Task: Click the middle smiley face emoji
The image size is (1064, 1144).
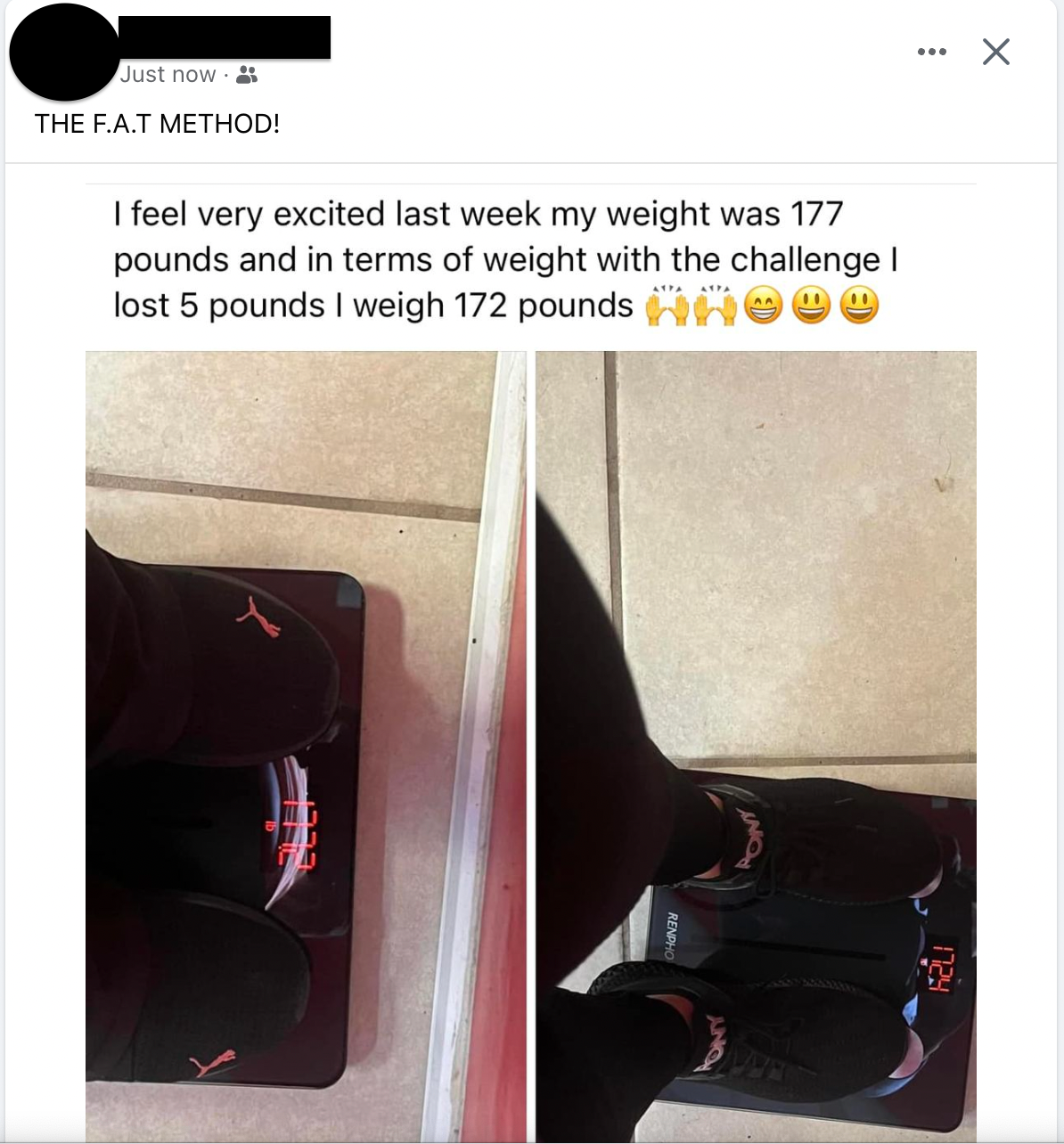Action: tap(811, 306)
